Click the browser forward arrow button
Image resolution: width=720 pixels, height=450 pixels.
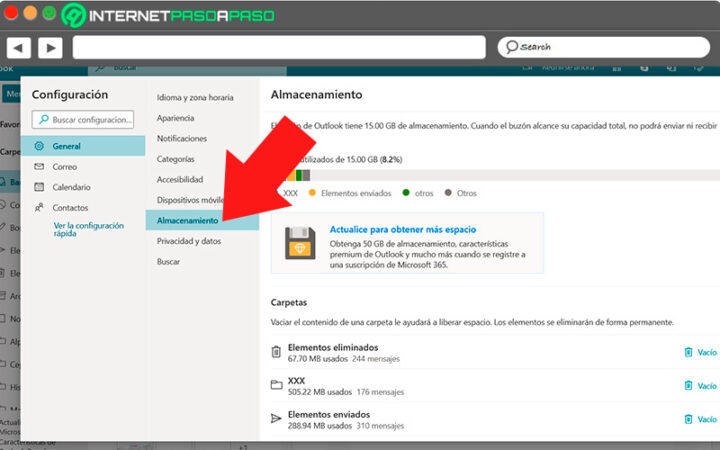50,47
